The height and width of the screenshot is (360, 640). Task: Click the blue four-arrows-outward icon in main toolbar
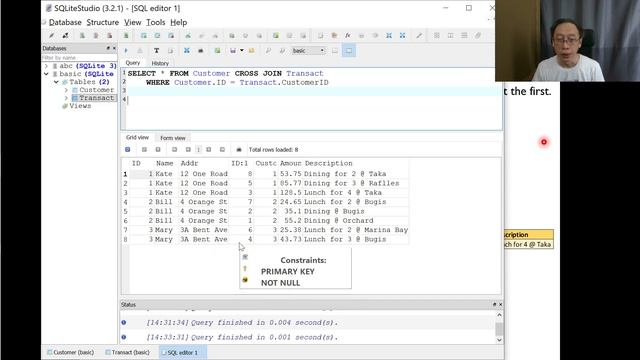pyautogui.click(x=402, y=36)
